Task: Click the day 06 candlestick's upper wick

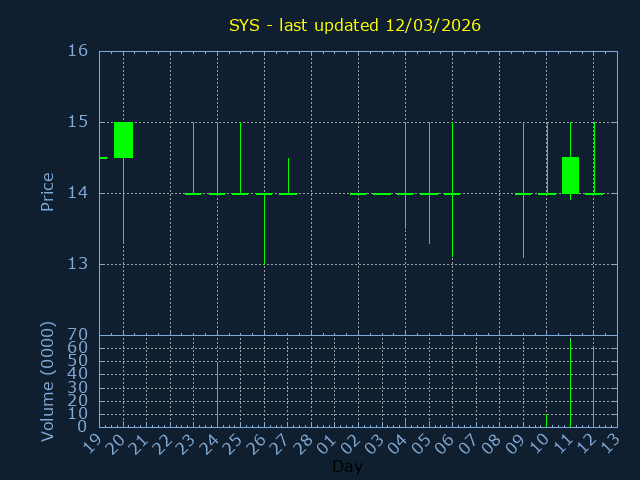Action: pos(452,157)
